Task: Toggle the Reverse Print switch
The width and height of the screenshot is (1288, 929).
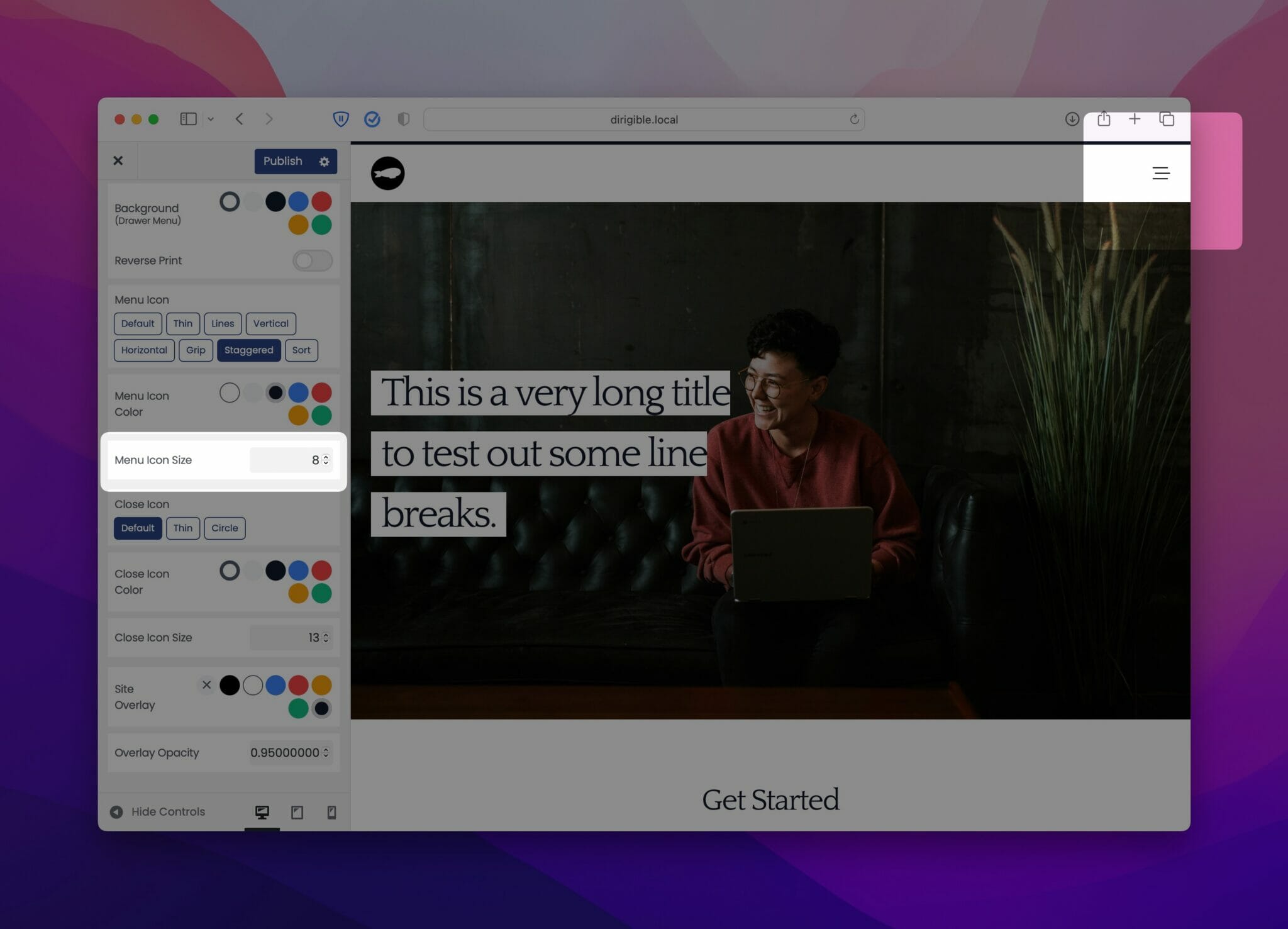Action: pos(312,260)
